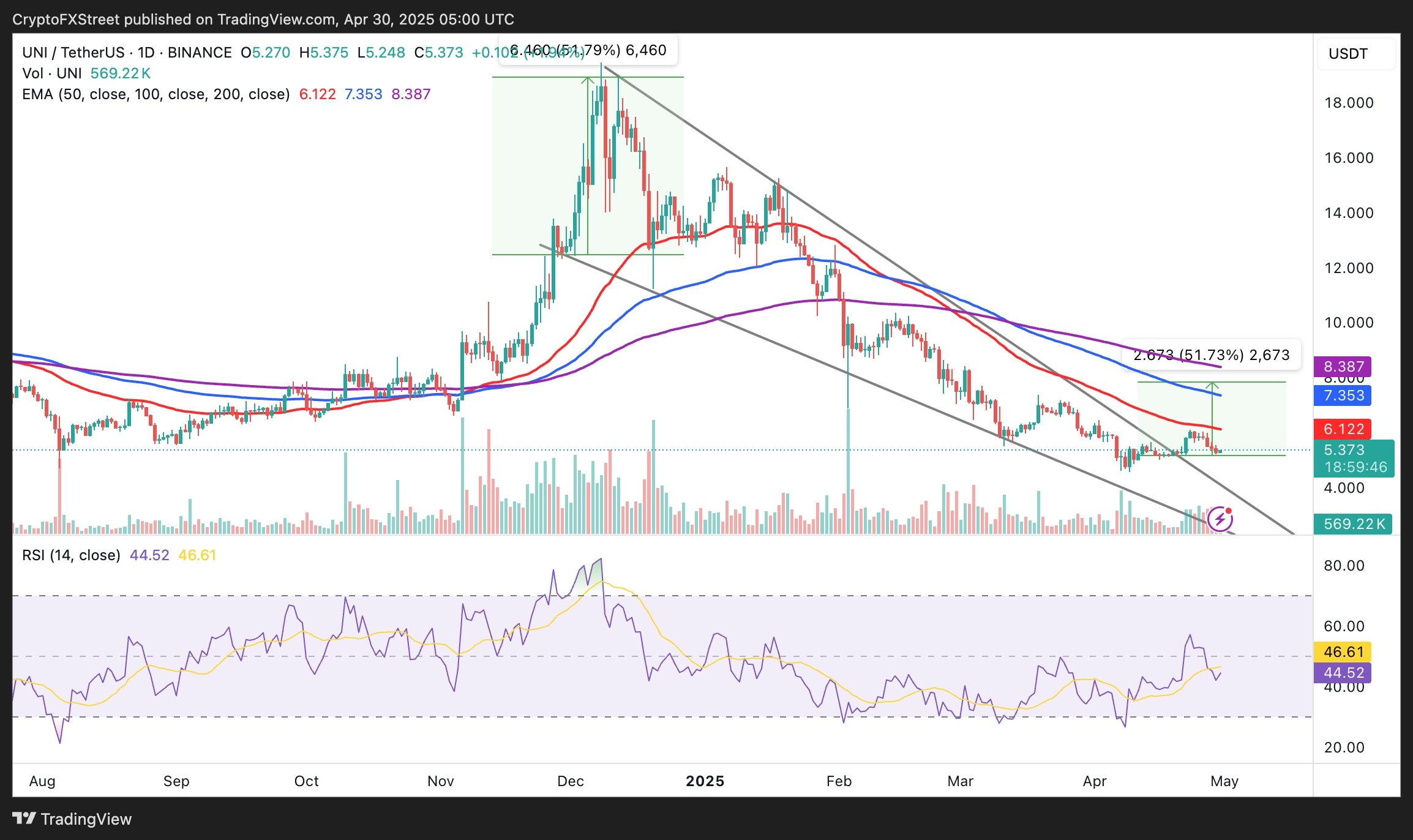Viewport: 1413px width, 840px height.
Task: Click the 2025 marker on time axis
Action: [x=705, y=781]
